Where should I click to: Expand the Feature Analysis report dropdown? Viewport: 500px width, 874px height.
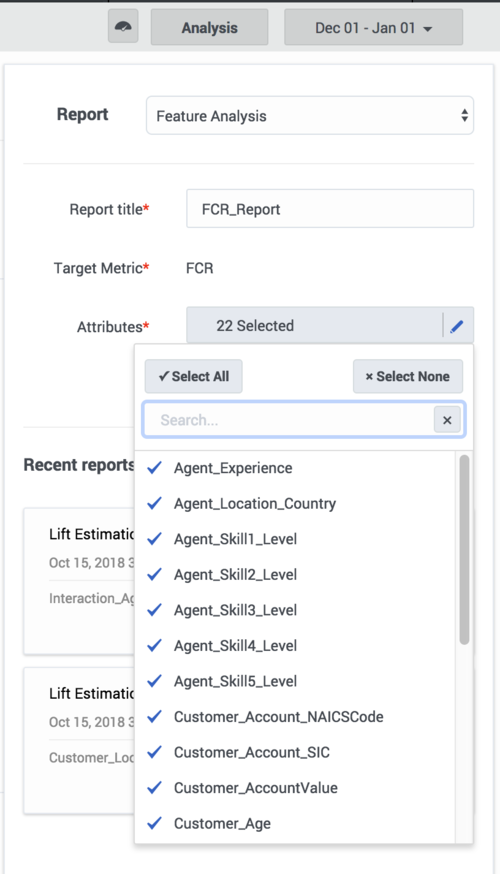310,116
